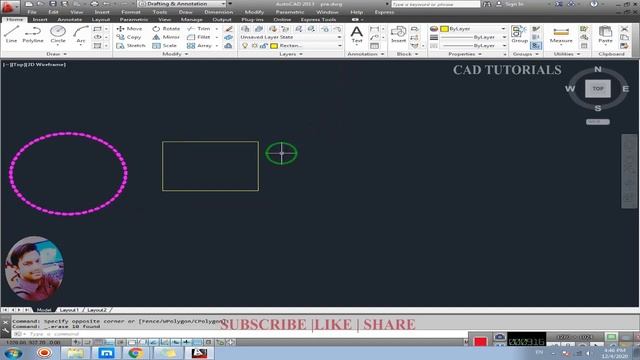640x360 pixels.
Task: Open the Format menu
Action: (x=131, y=12)
